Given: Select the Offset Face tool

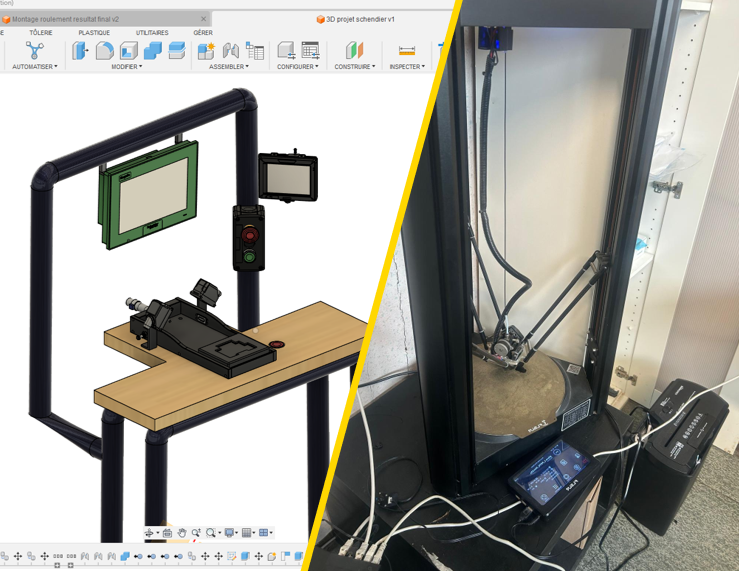Looking at the screenshot, I should pos(177,50).
